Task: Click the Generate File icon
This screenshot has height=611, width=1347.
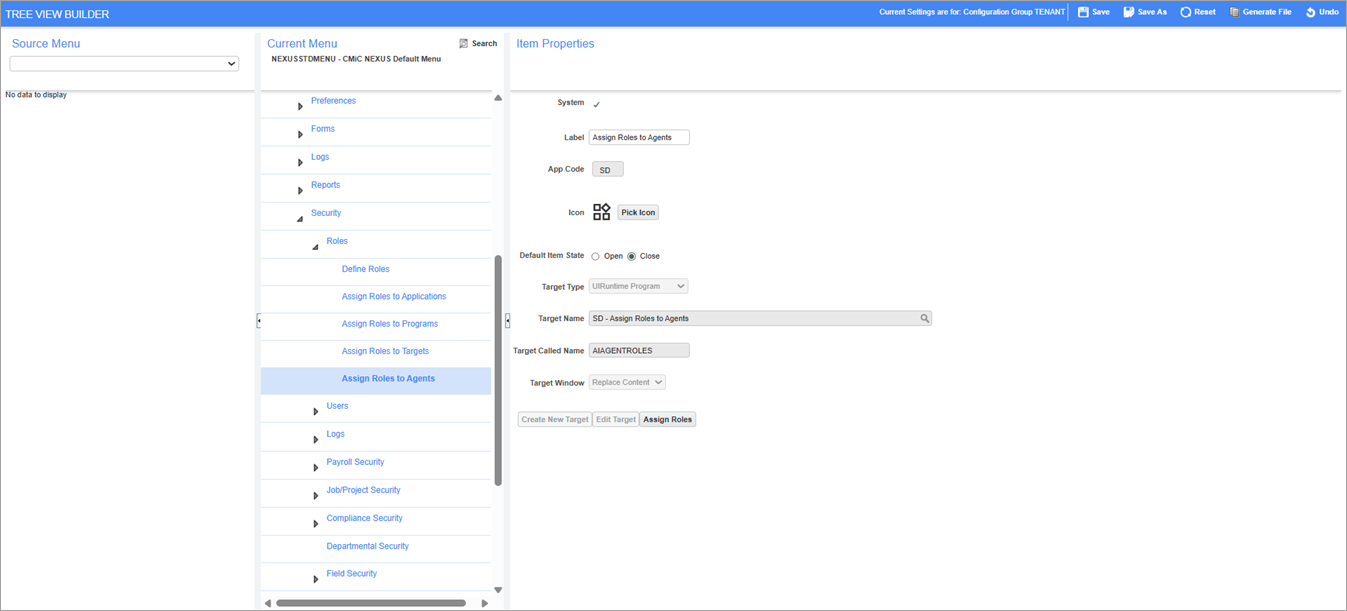Action: coord(1234,13)
